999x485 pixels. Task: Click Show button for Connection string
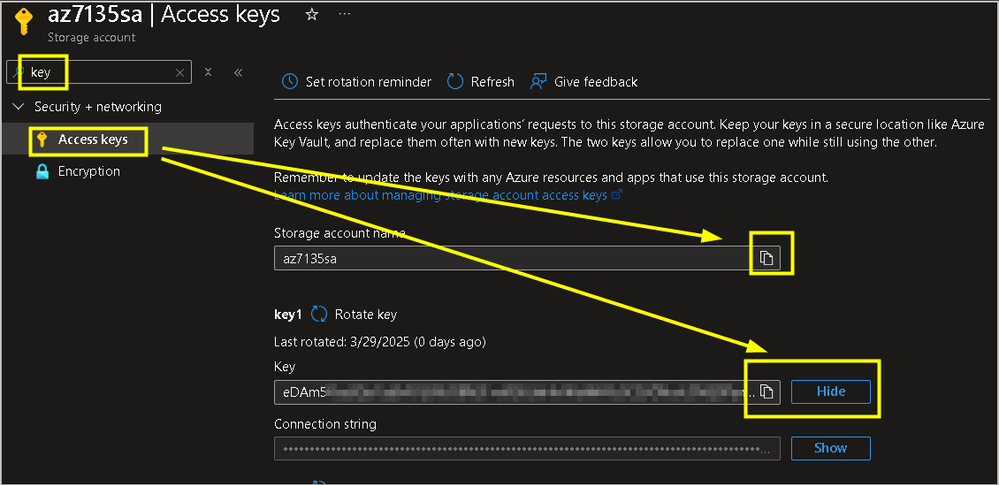pos(831,448)
